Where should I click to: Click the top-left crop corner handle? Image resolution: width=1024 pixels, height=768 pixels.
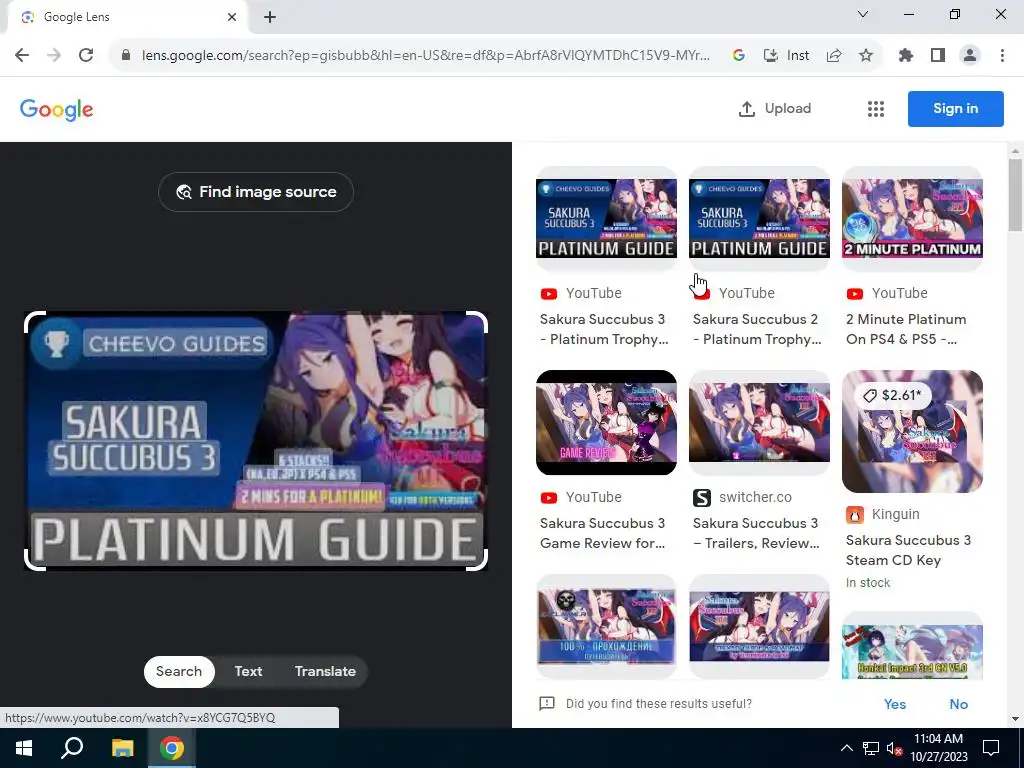click(34, 321)
